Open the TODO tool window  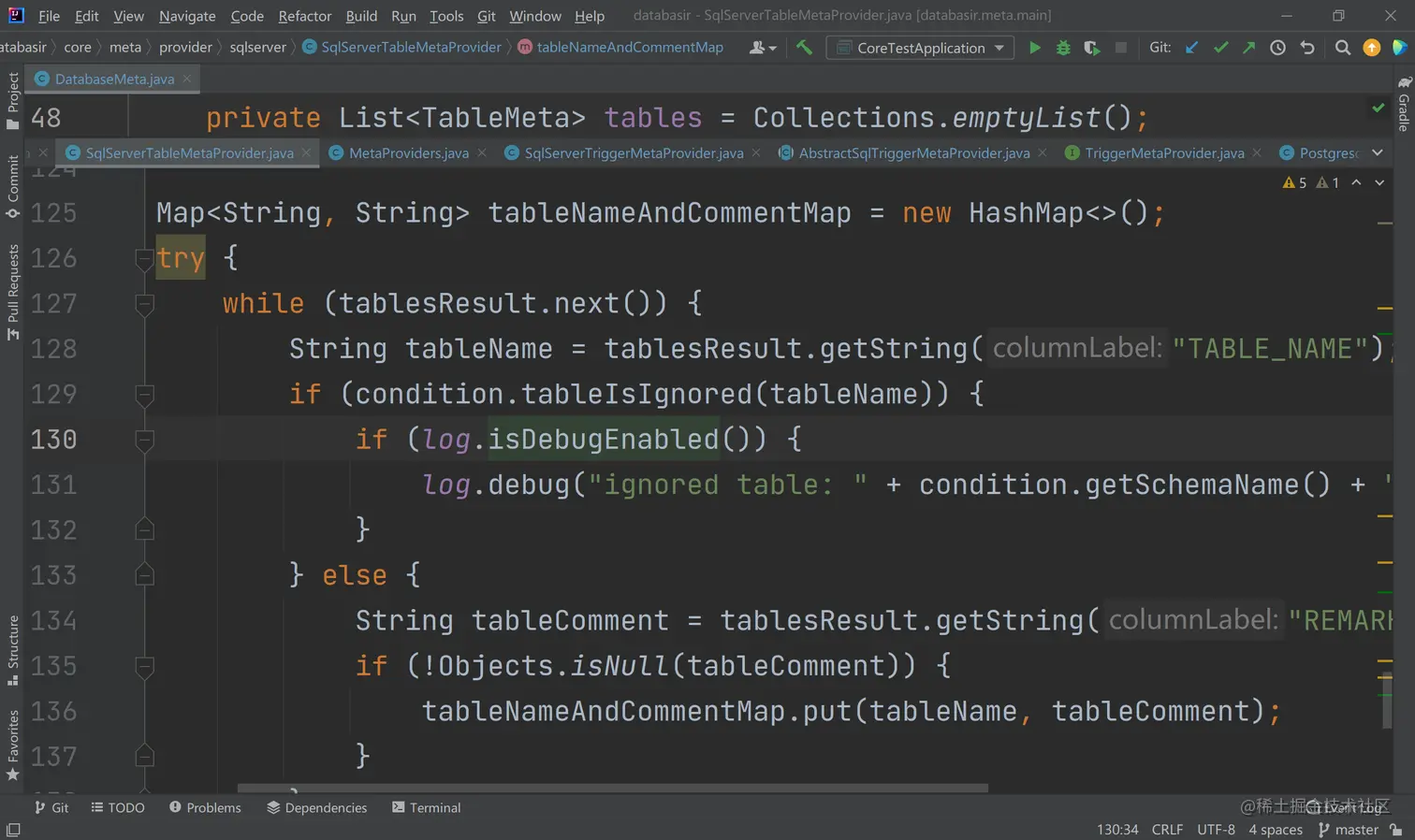click(x=118, y=807)
